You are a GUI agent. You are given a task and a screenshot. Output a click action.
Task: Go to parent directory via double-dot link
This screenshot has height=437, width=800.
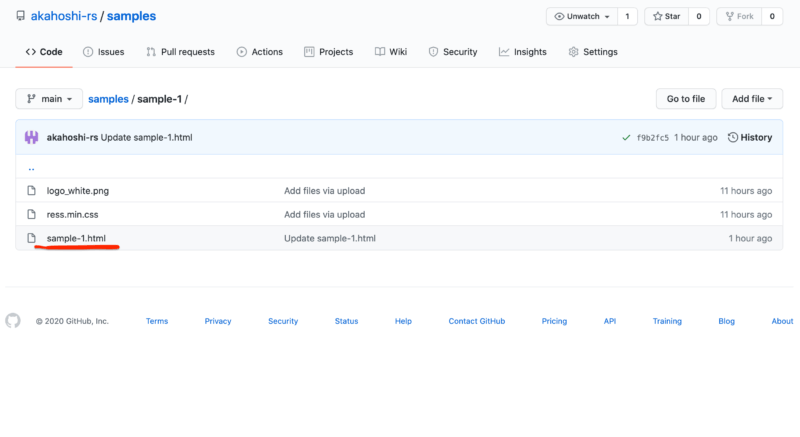32,168
